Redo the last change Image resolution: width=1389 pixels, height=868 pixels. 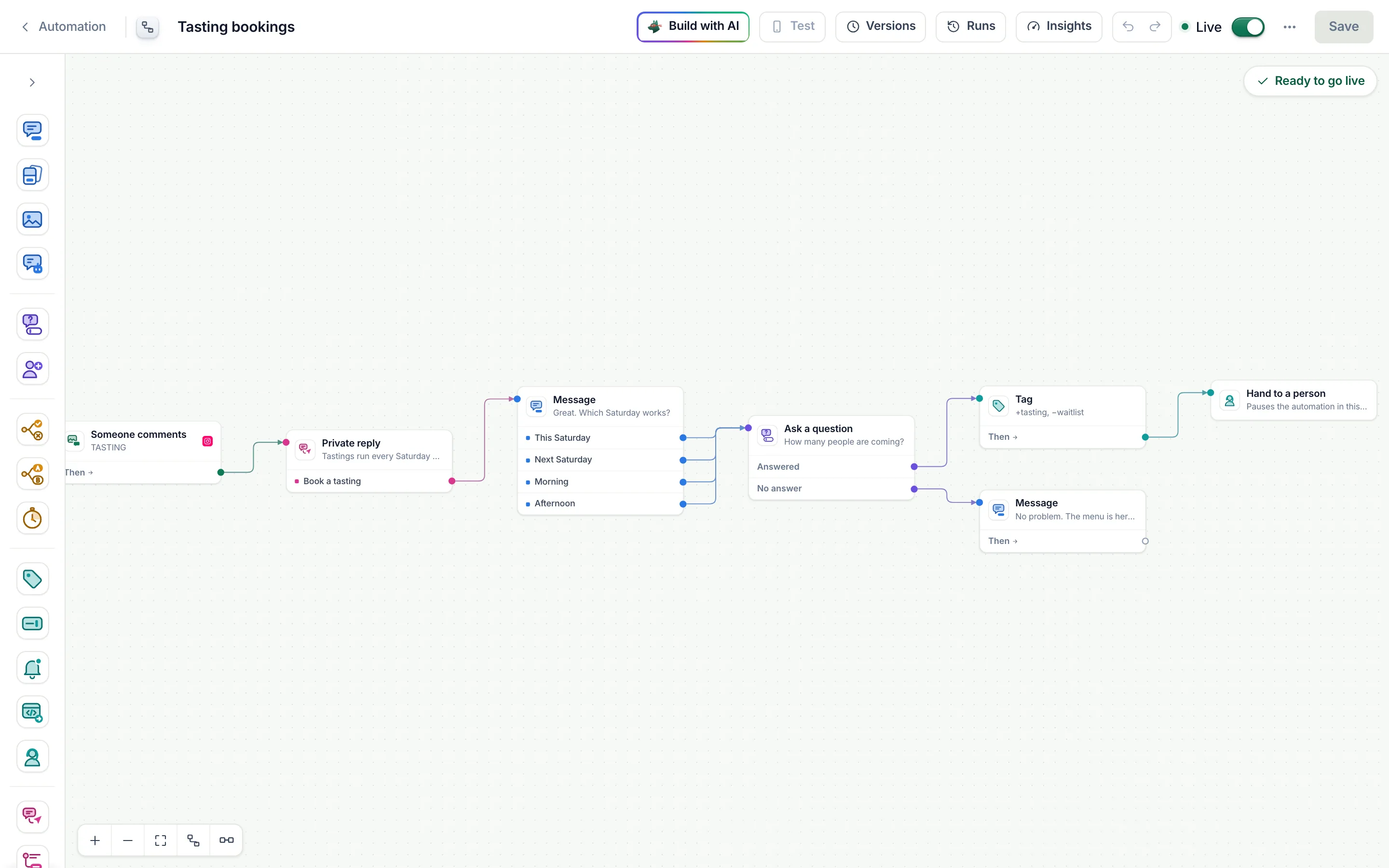1155,27
